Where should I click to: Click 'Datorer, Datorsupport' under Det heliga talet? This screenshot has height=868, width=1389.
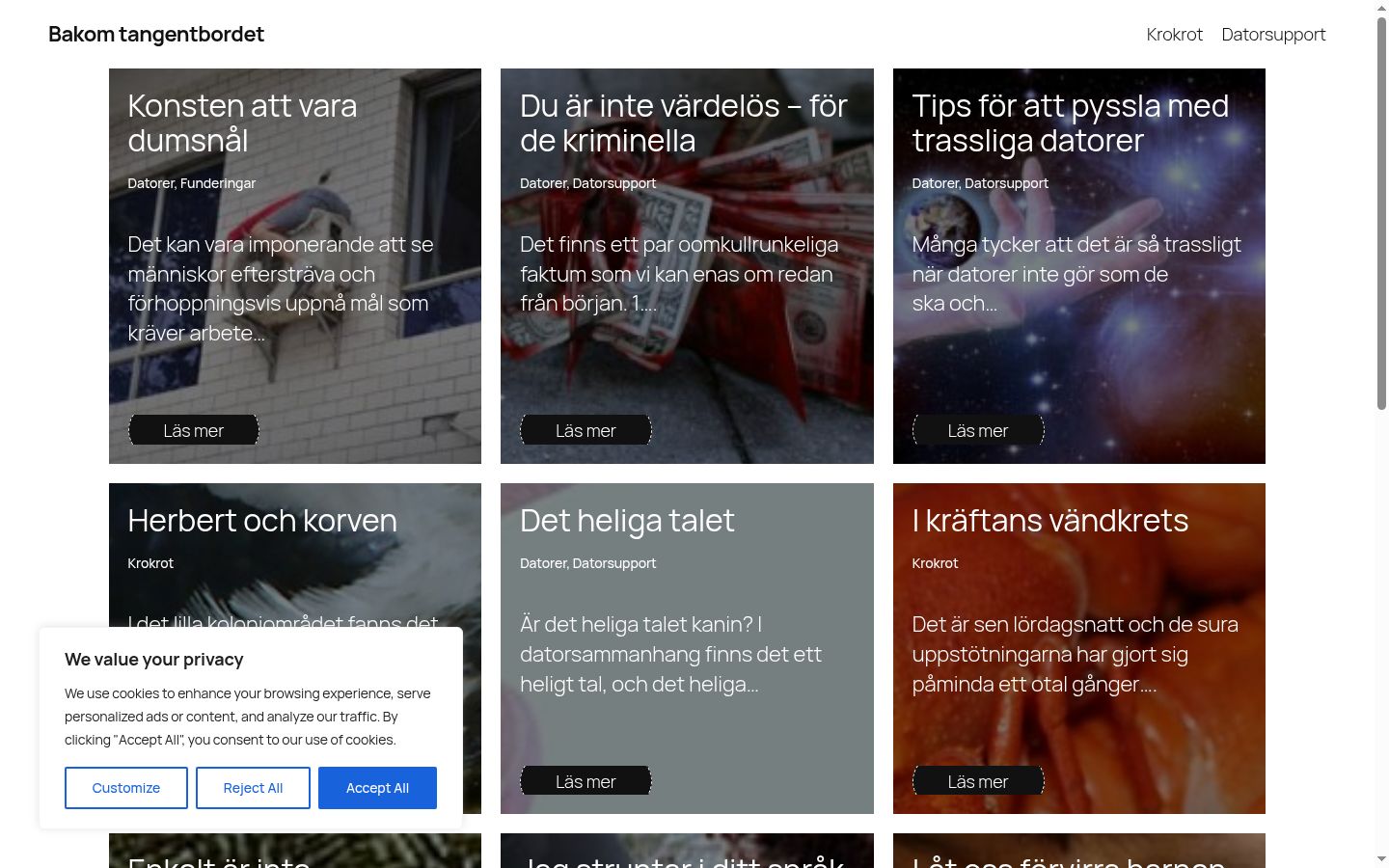tap(587, 563)
